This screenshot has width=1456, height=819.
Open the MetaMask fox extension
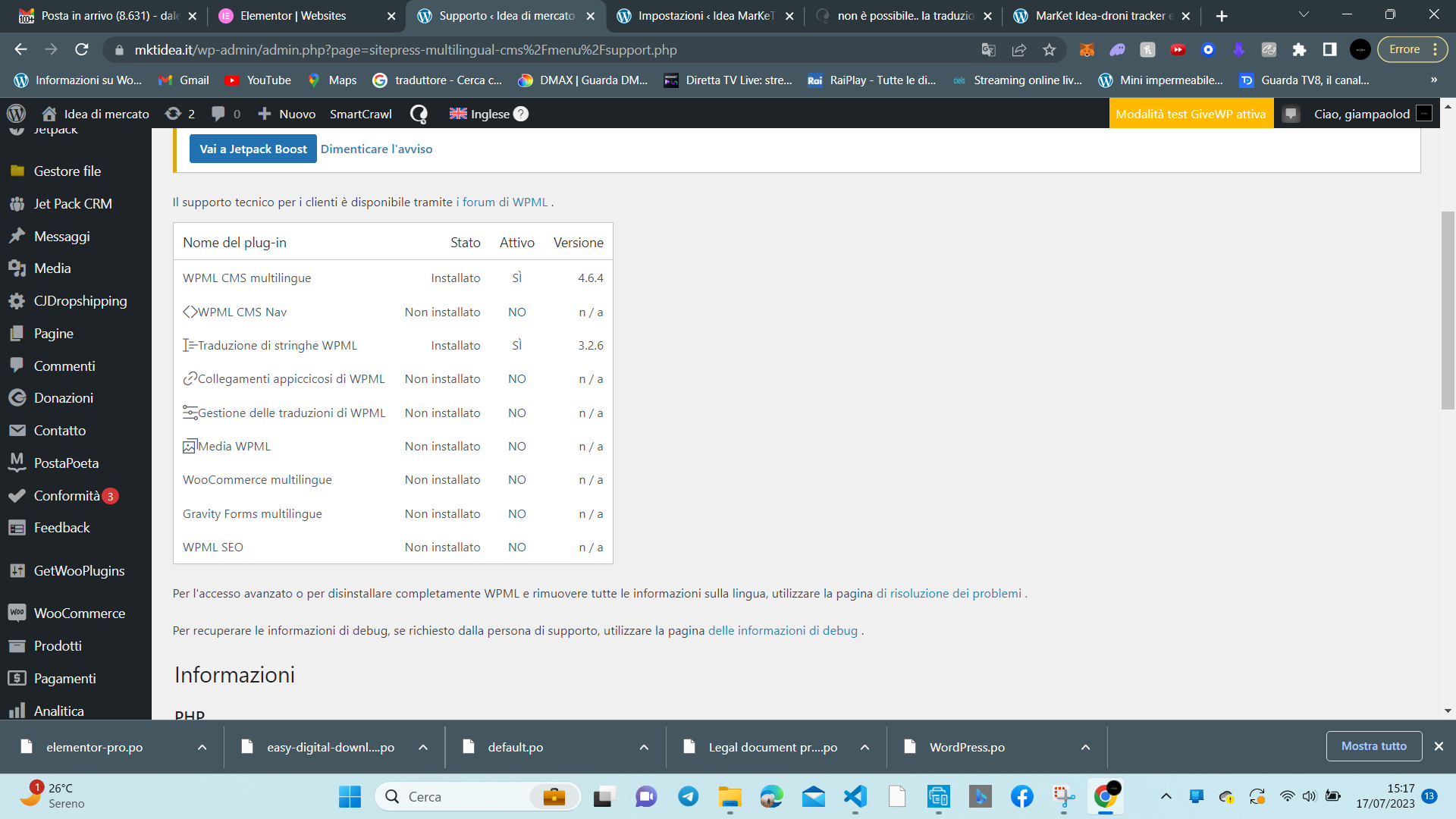click(x=1087, y=50)
